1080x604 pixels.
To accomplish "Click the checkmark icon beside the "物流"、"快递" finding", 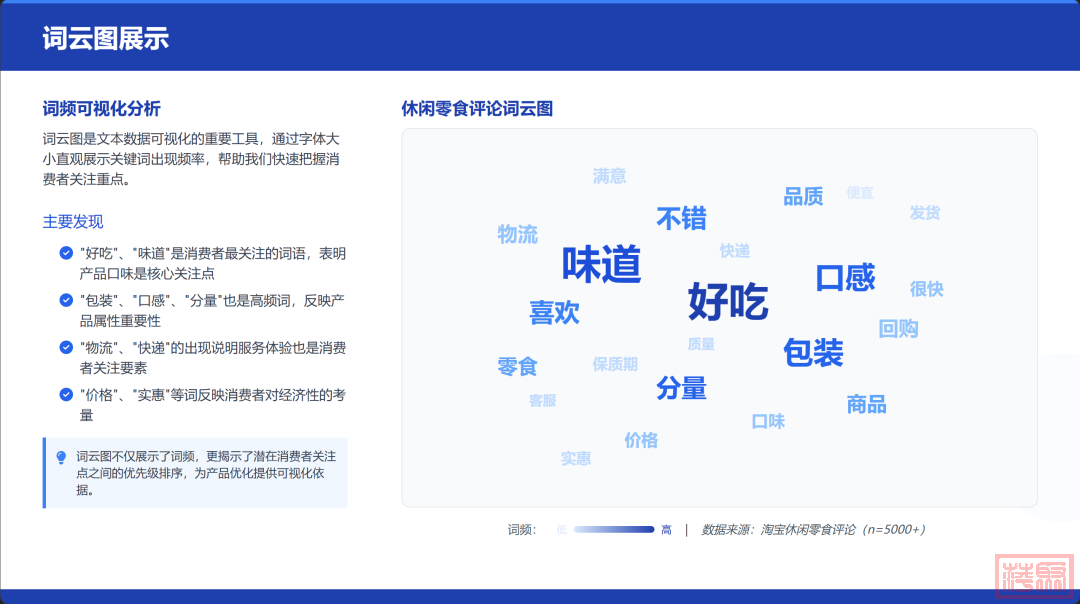I will point(66,348).
